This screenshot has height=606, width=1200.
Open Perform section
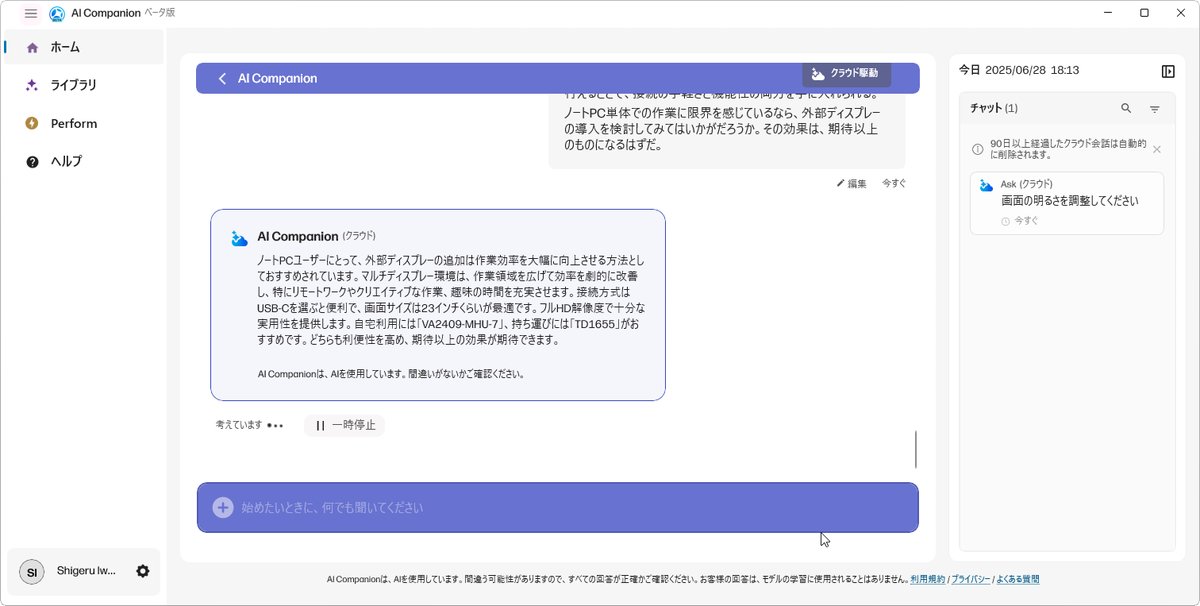click(84, 123)
